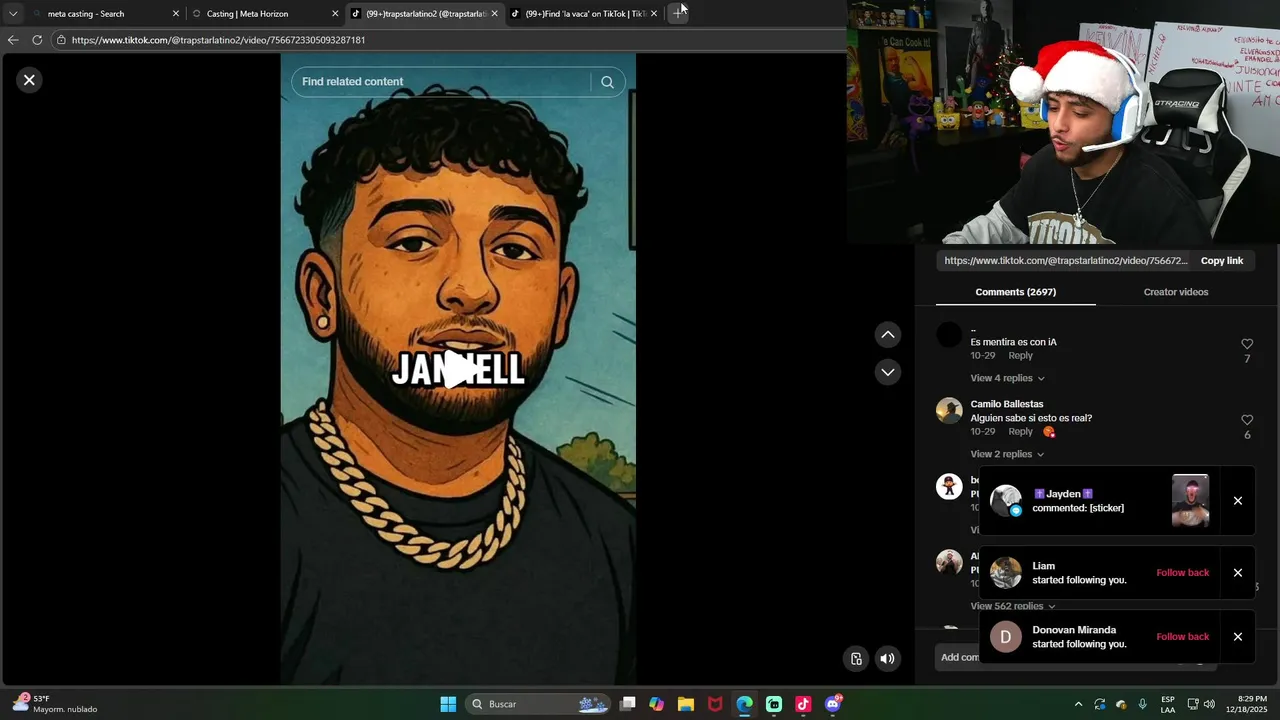This screenshot has height=720, width=1280.
Task: Click the search magnifier in Find related content
Action: [x=607, y=82]
